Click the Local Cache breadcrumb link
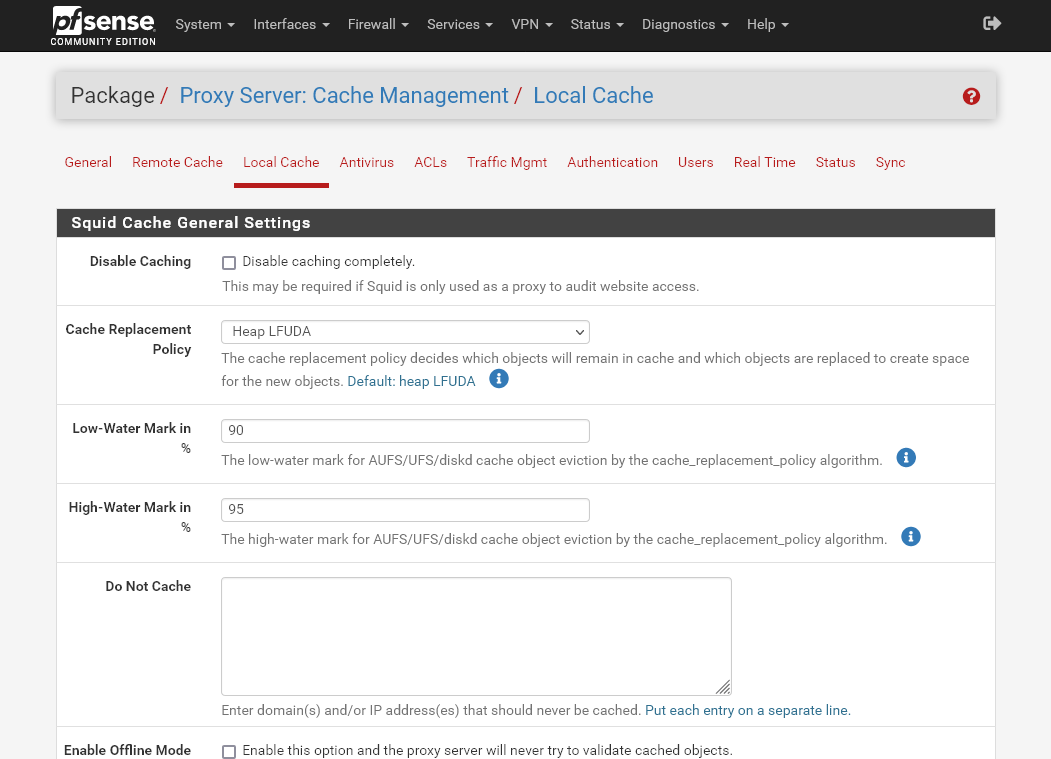Image resolution: width=1051 pixels, height=759 pixels. [x=593, y=96]
